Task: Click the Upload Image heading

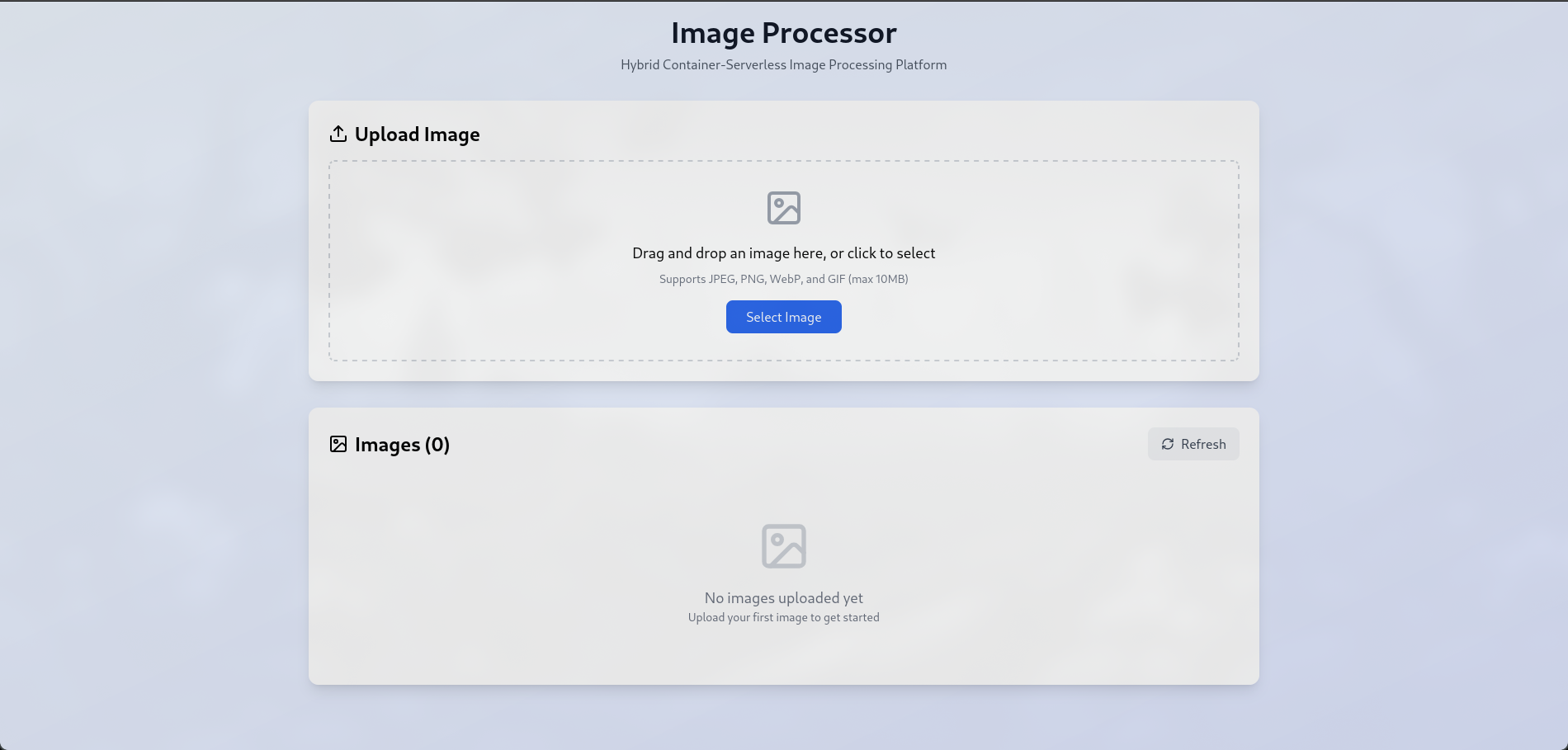Action: coord(417,134)
